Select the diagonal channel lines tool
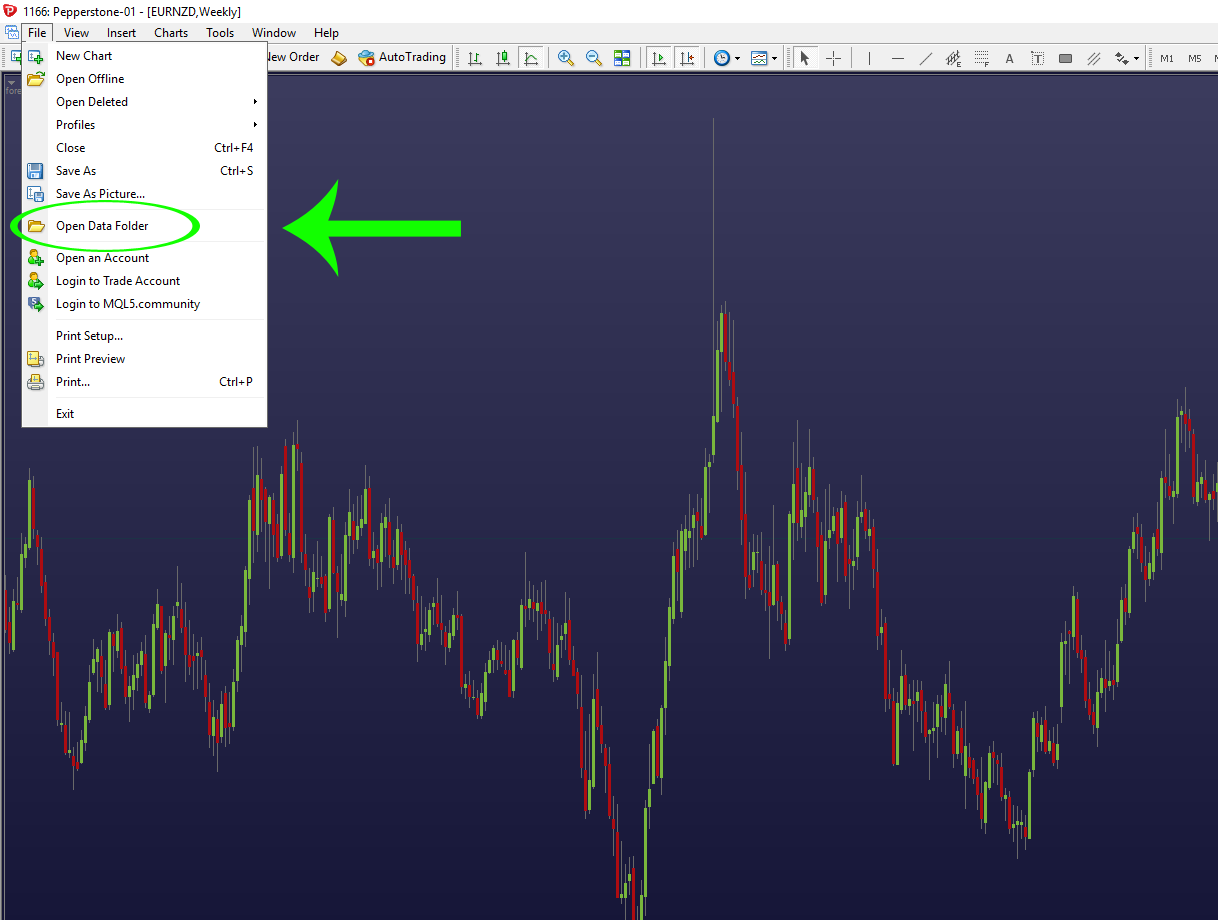Image resolution: width=1218 pixels, height=920 pixels. 1093,58
